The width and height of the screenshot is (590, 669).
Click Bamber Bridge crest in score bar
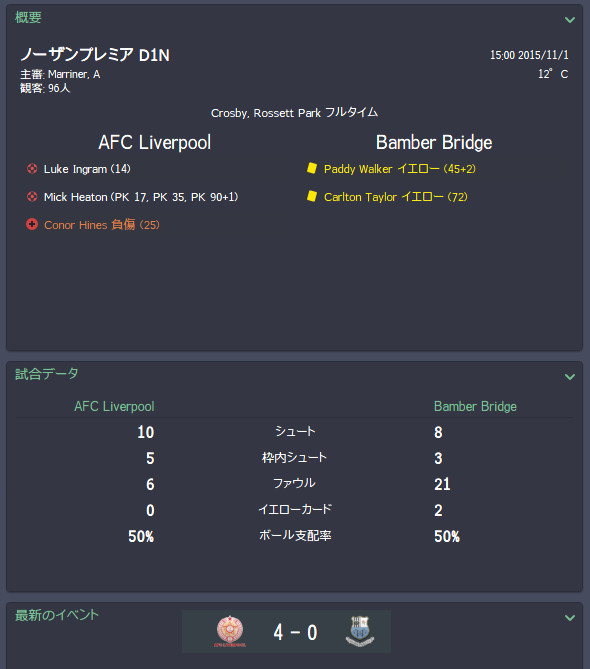coord(360,631)
